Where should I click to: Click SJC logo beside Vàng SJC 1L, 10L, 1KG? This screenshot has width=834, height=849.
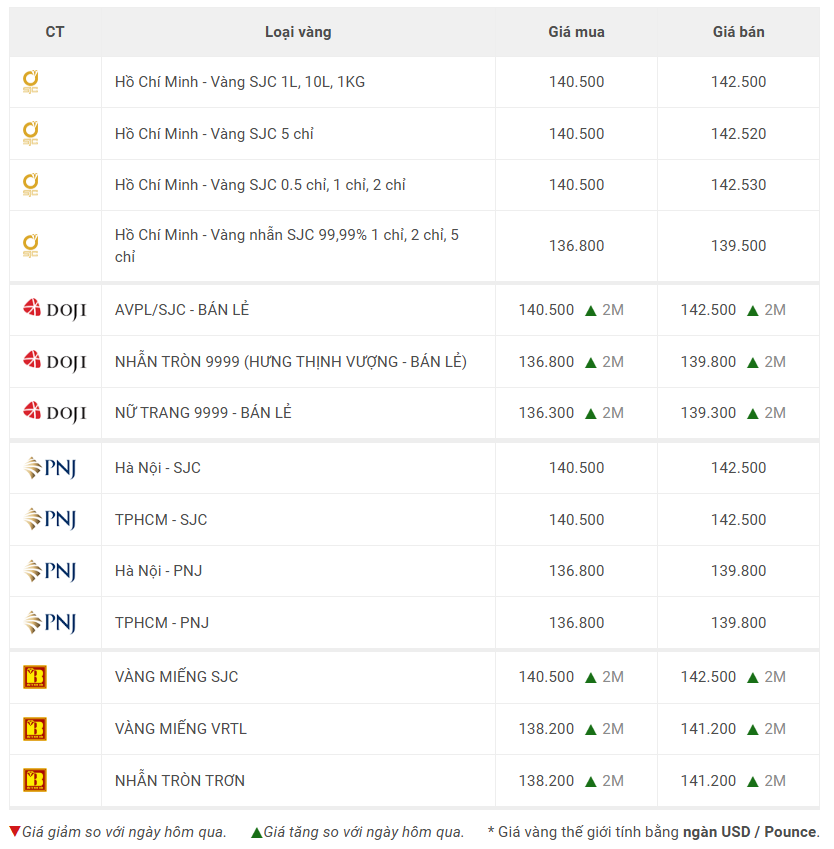pyautogui.click(x=31, y=82)
